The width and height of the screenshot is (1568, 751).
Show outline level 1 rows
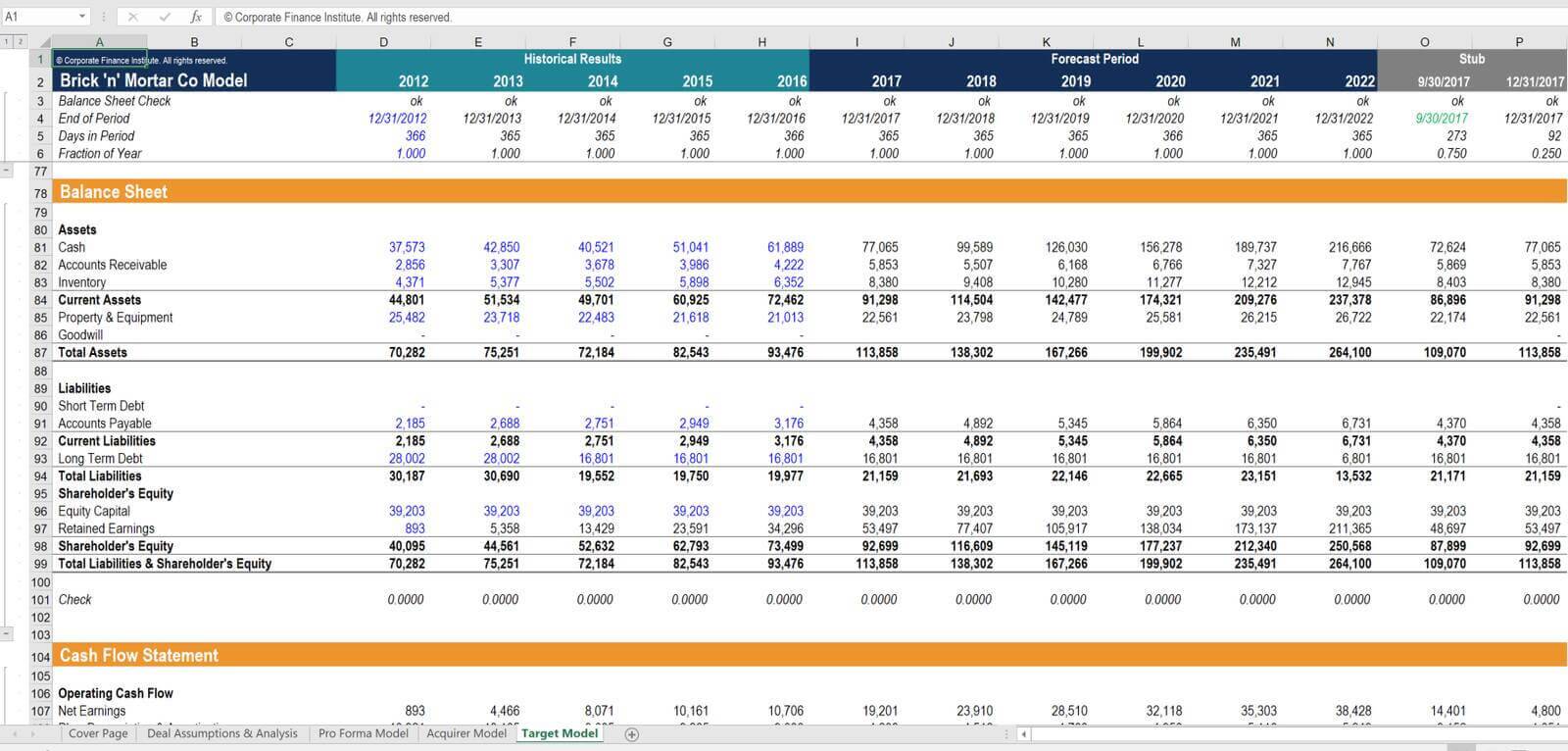click(x=7, y=41)
